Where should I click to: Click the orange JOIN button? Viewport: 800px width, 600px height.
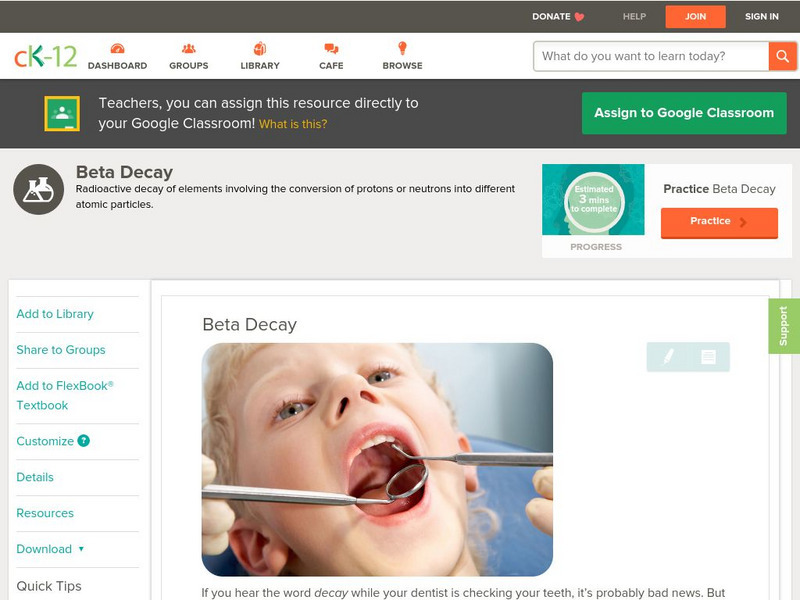tap(695, 17)
